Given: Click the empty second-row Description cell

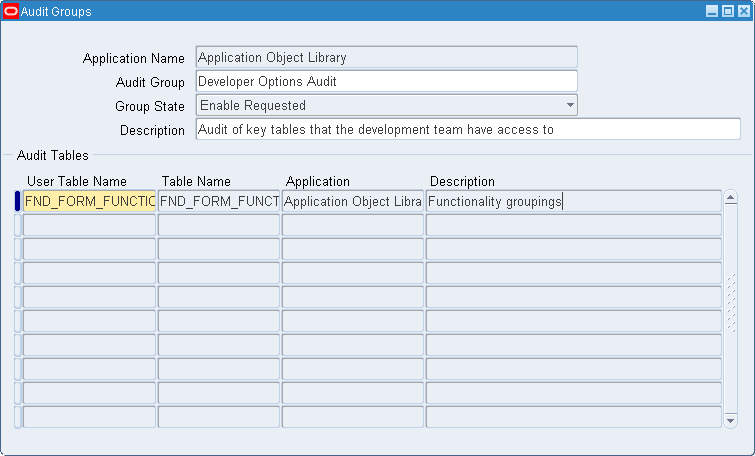Looking at the screenshot, I should click(574, 225).
